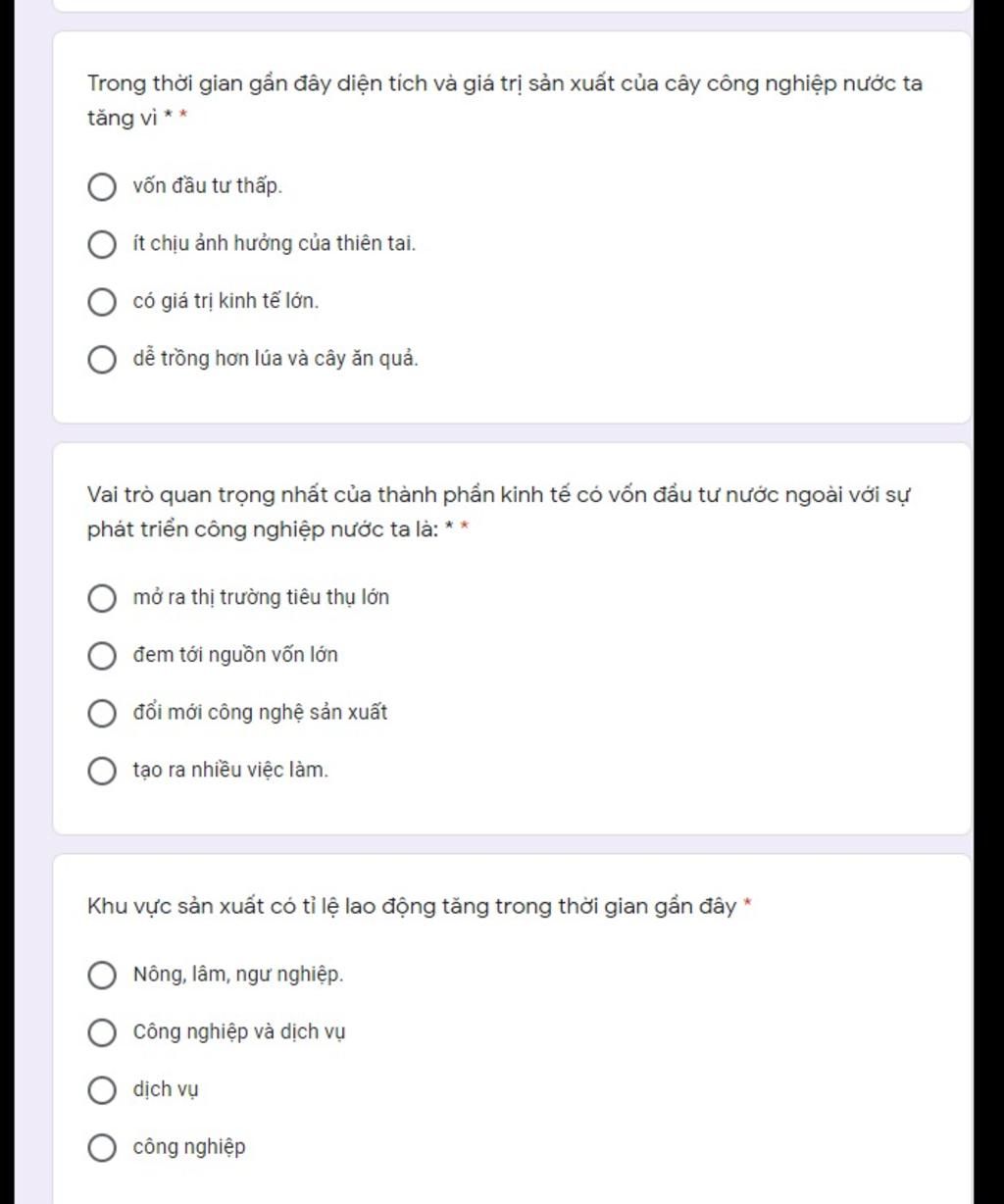Click the 'tạo ra nhiều việc làm' label text
Image resolution: width=1004 pixels, height=1204 pixels.
[x=230, y=771]
